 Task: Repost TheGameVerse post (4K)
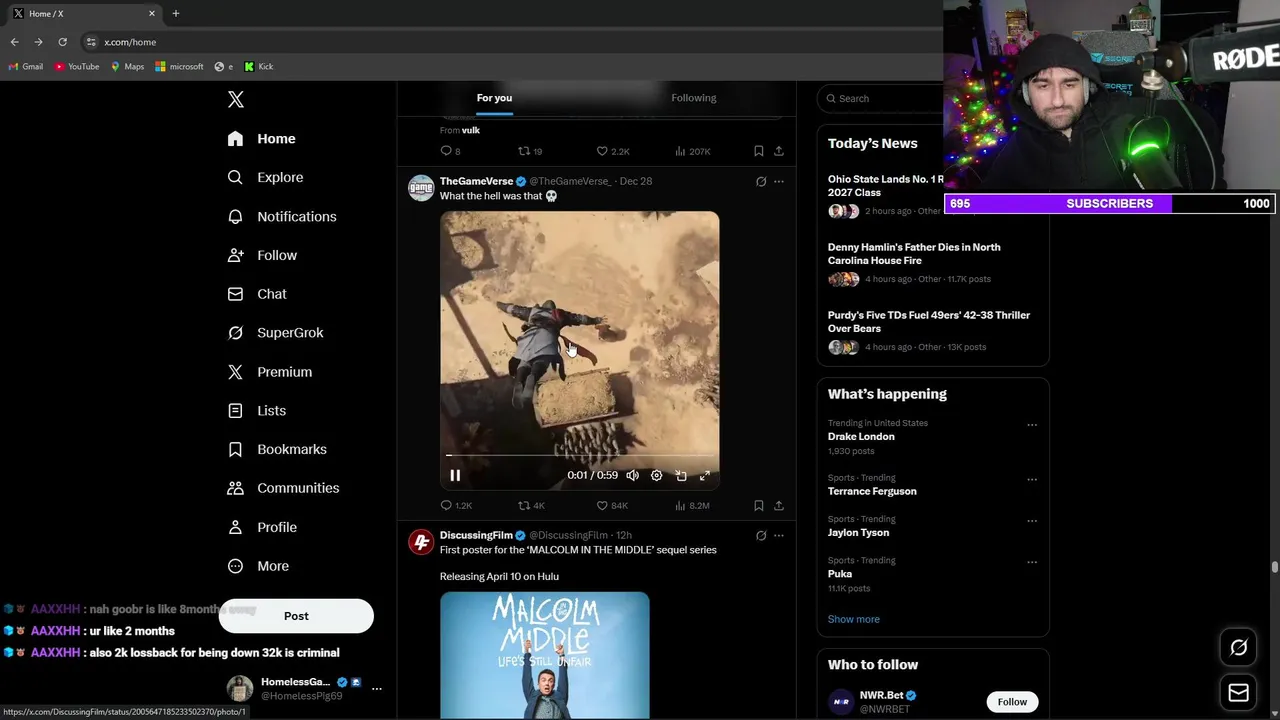tap(531, 506)
